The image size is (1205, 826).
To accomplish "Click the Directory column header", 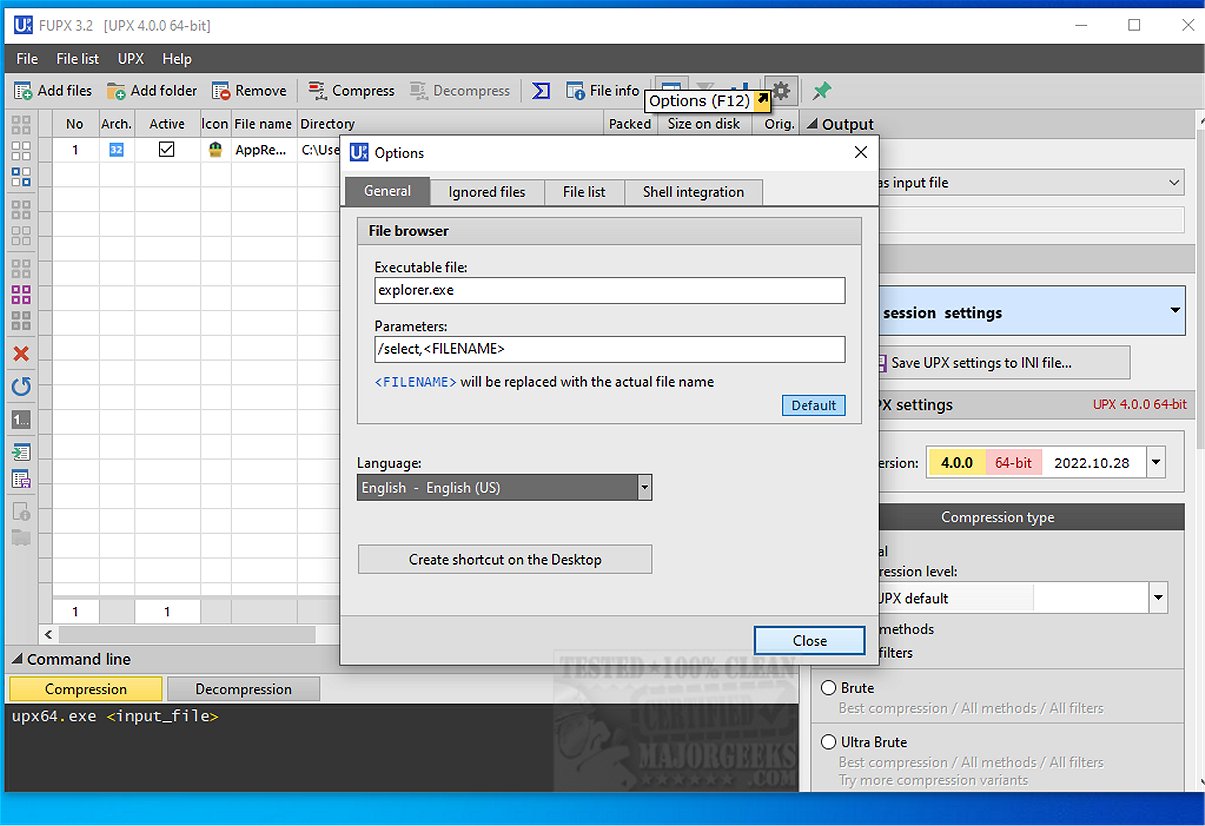I will (450, 124).
